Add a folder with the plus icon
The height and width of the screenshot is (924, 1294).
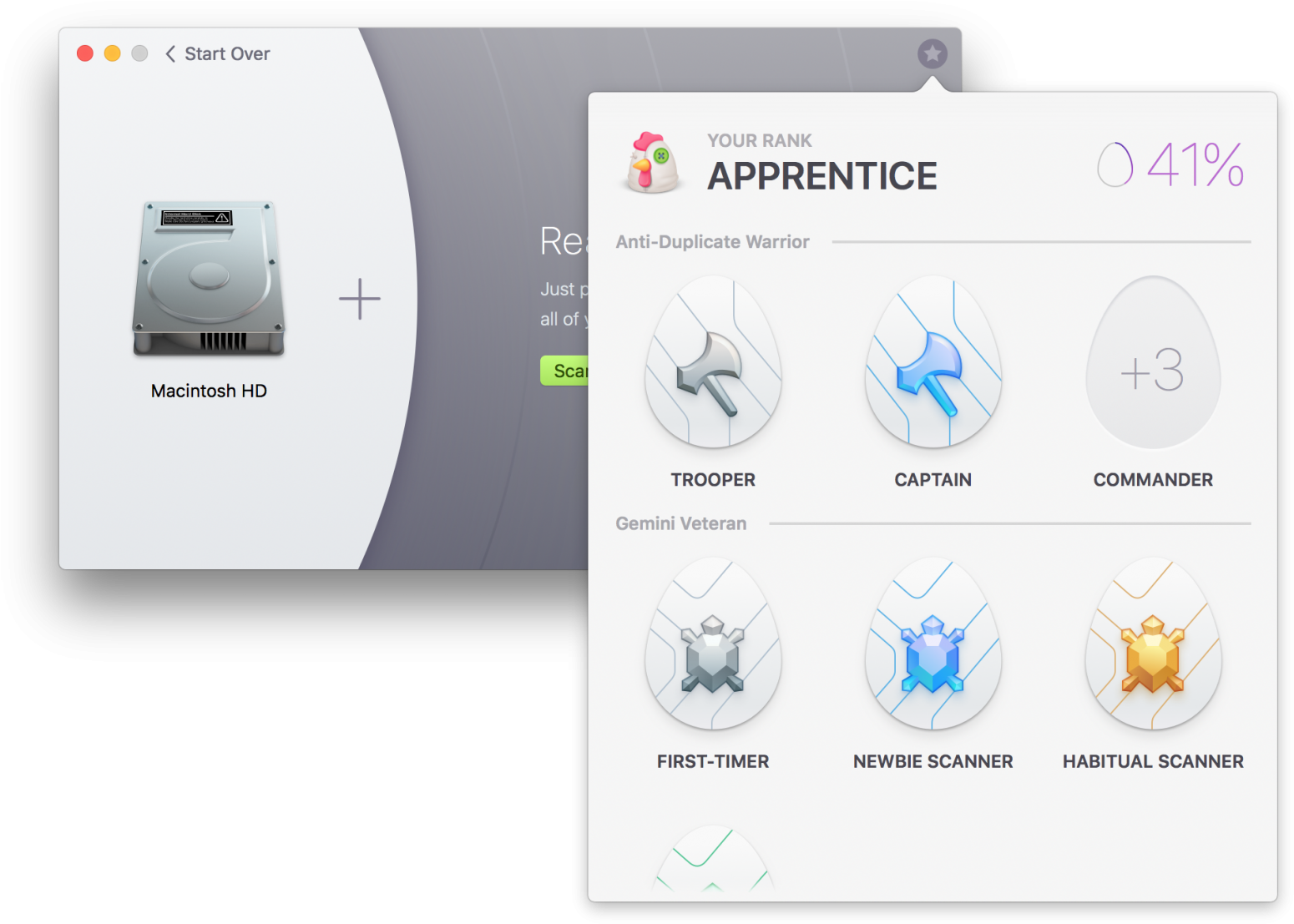tap(359, 299)
